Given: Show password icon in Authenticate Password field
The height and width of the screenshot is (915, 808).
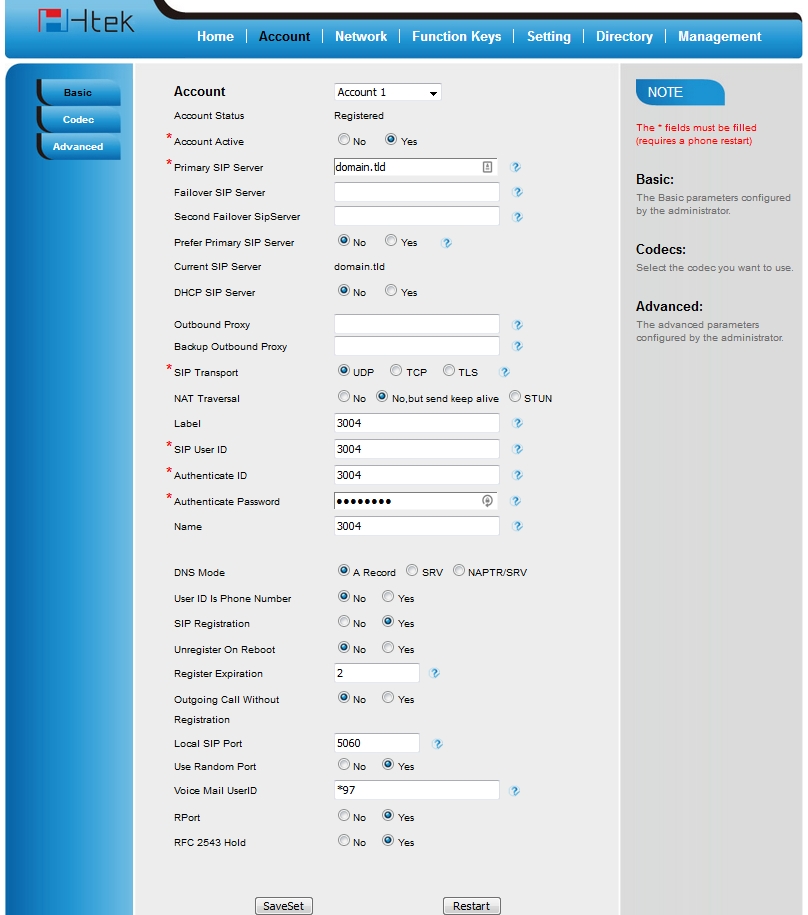Looking at the screenshot, I should point(487,501).
